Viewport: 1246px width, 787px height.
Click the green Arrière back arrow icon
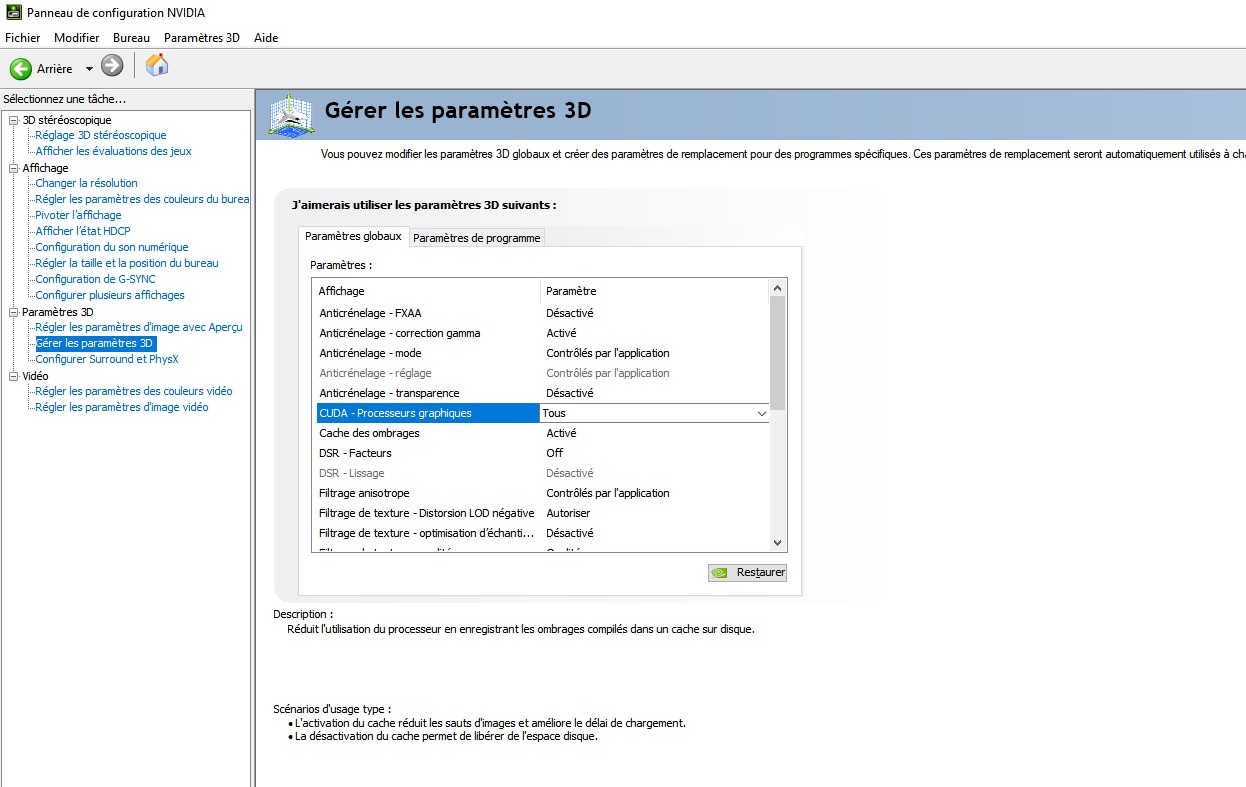(x=20, y=68)
